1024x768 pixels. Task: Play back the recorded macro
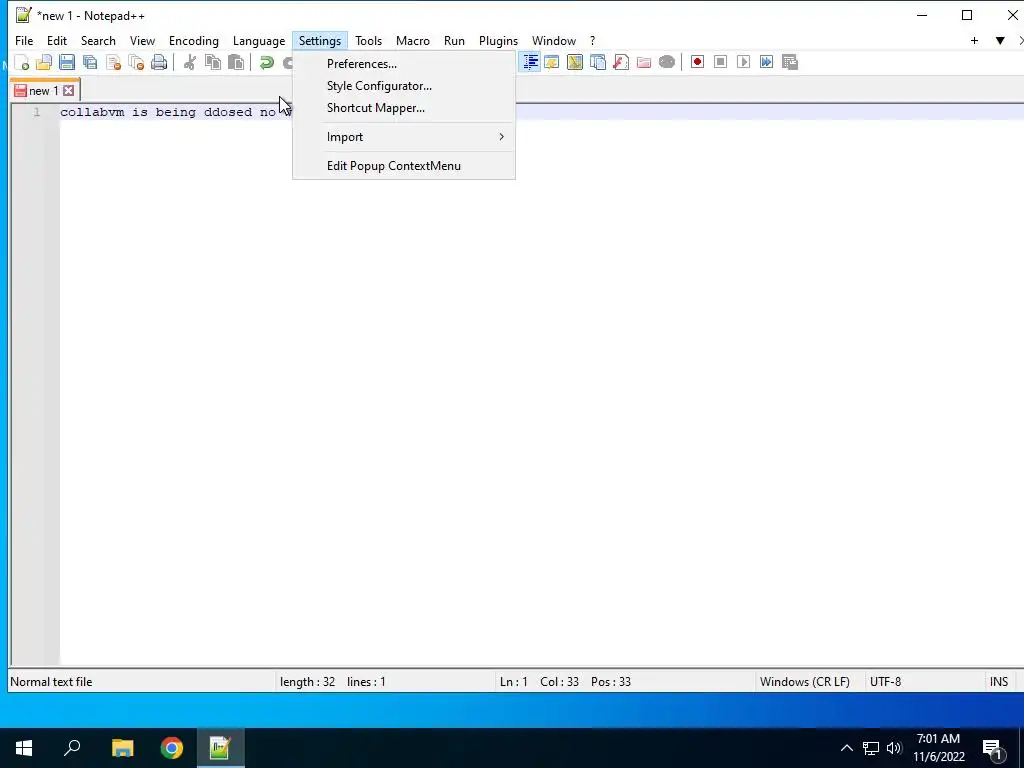[743, 62]
